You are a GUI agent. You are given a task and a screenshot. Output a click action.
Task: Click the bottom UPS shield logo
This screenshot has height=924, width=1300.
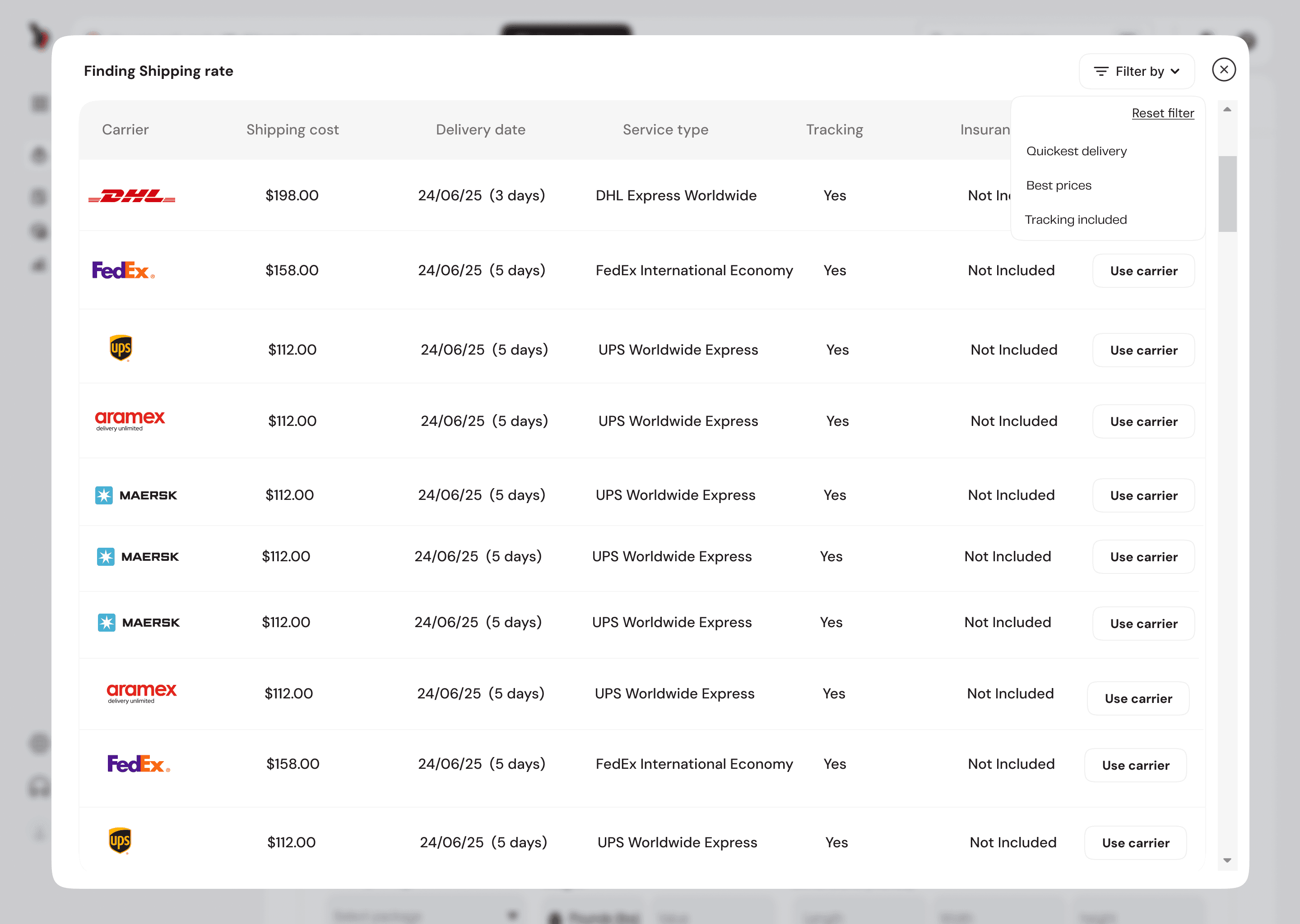pos(120,841)
